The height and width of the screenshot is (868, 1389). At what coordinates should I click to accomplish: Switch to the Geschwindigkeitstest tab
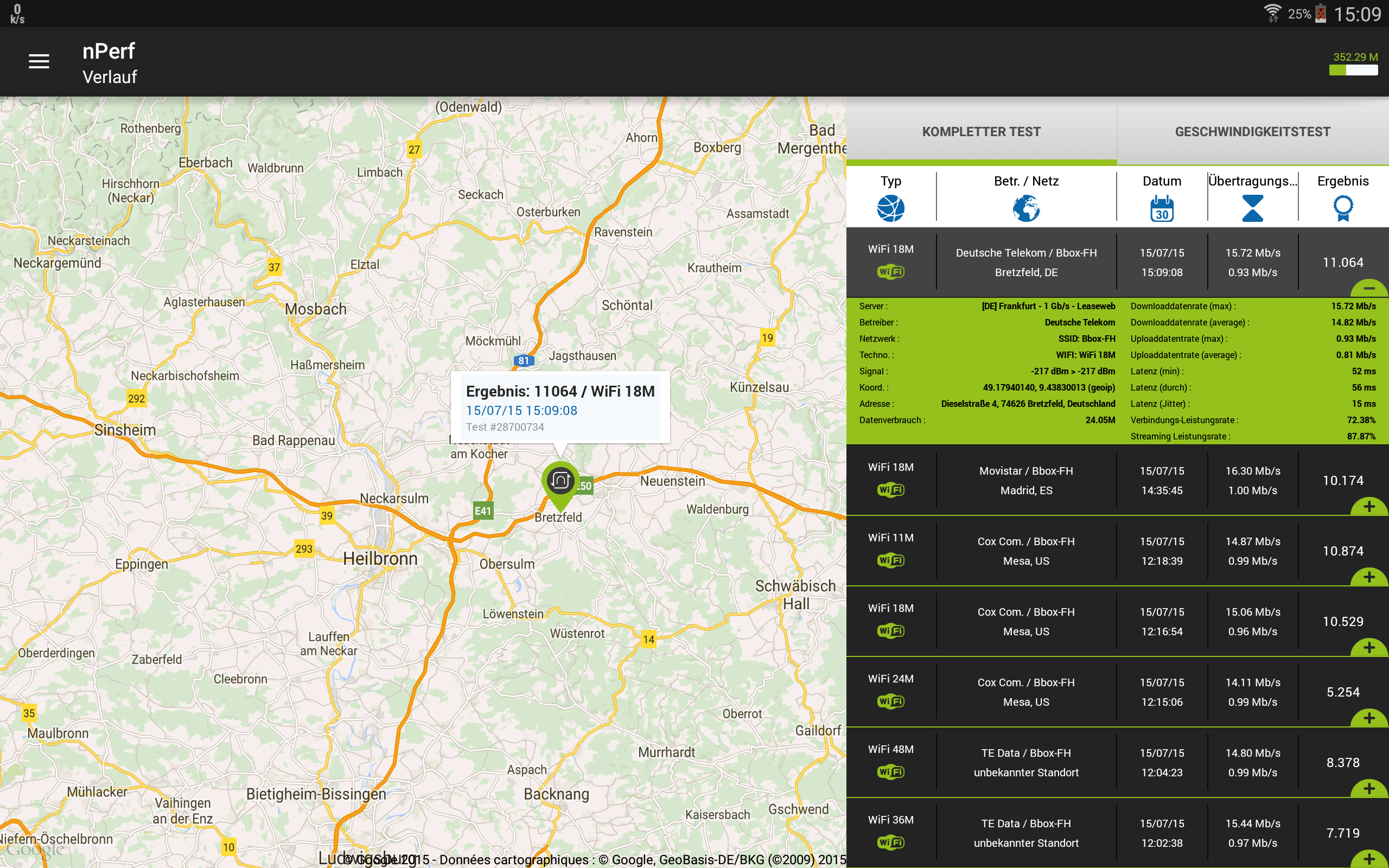1252,132
